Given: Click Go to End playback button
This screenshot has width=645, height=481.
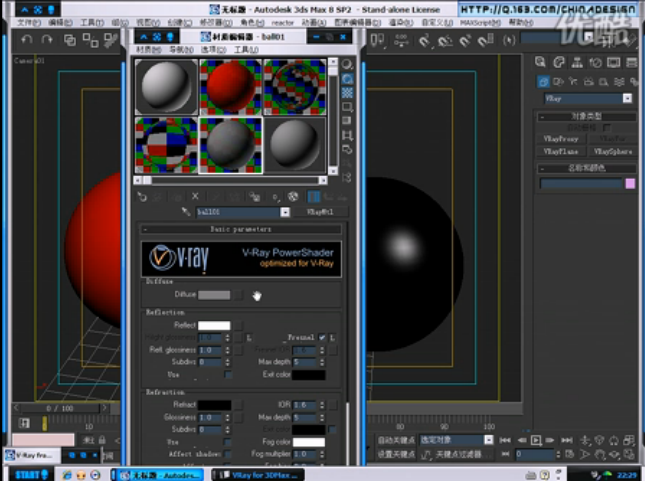Looking at the screenshot, I should point(567,440).
